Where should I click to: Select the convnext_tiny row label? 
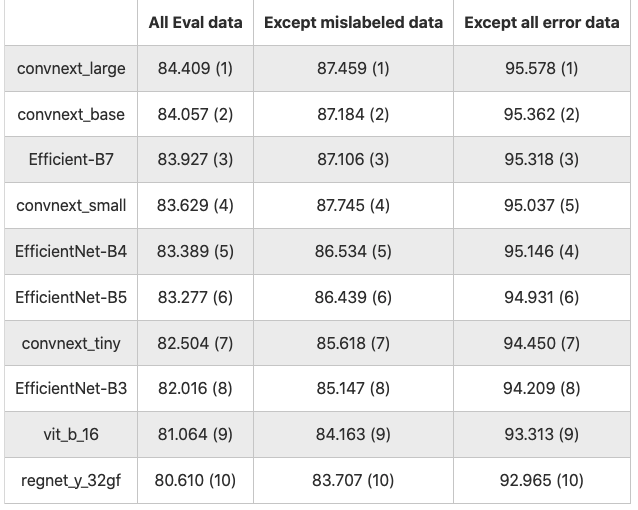coord(71,344)
